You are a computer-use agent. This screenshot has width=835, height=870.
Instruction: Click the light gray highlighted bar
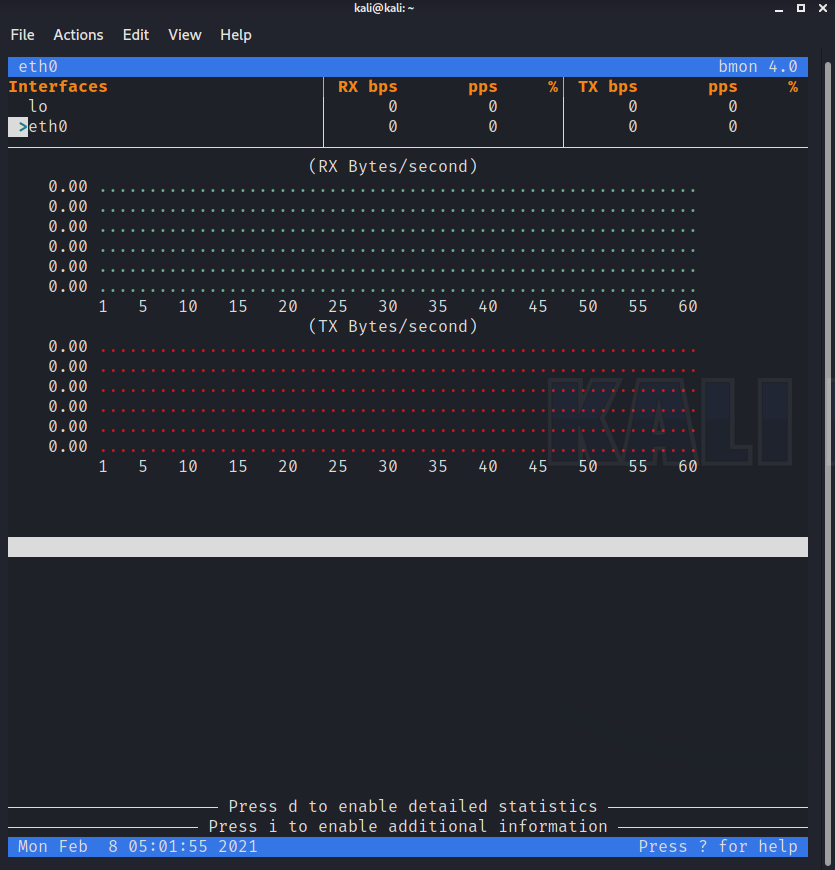(x=408, y=547)
